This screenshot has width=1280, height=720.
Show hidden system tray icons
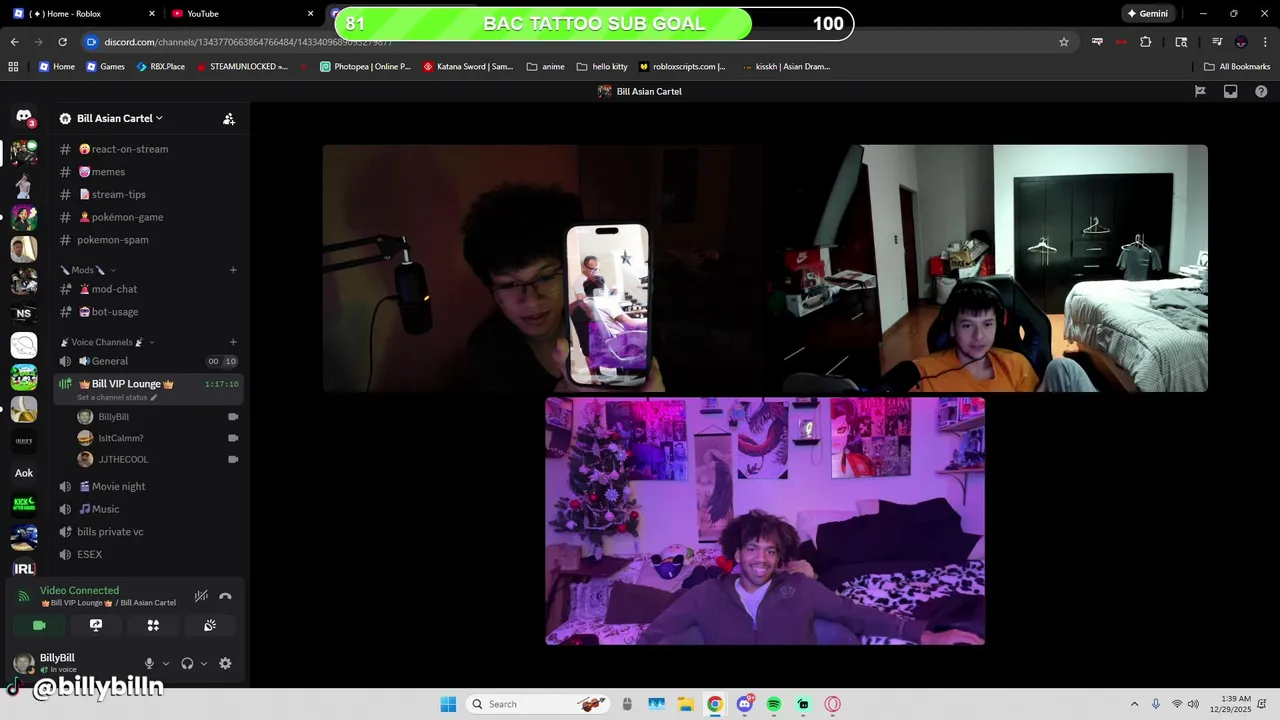(x=1134, y=704)
